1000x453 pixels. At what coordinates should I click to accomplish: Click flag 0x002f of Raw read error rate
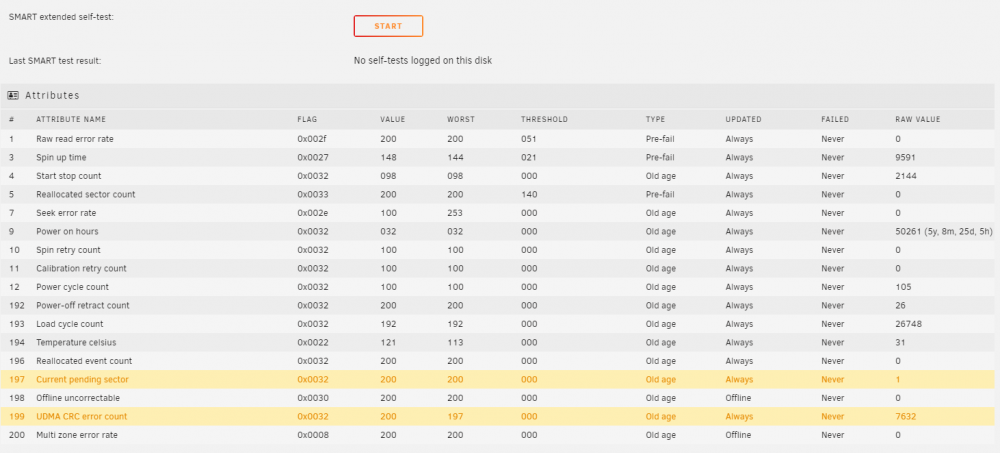tap(312, 138)
